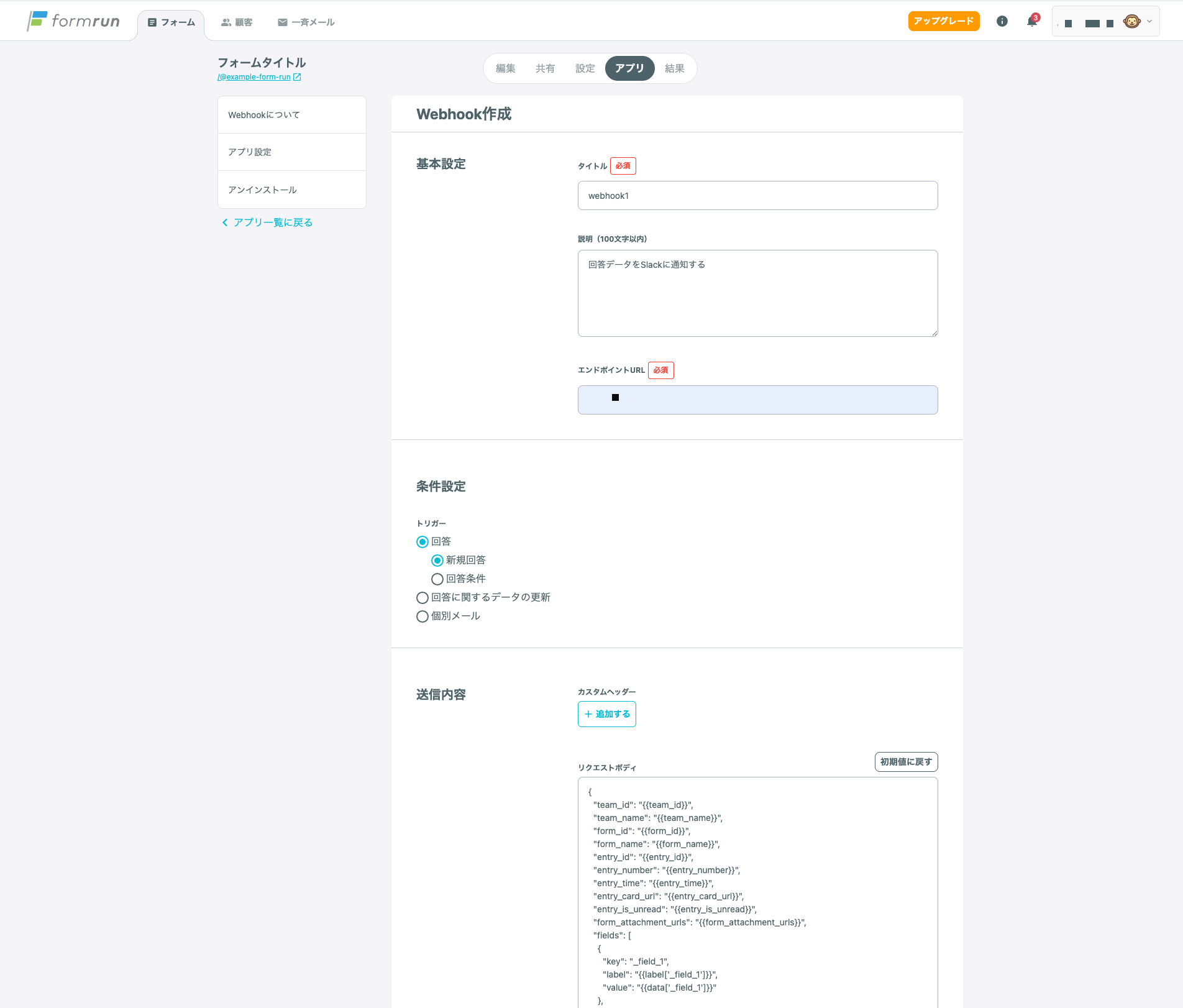The width and height of the screenshot is (1183, 1008).
Task: Click the external link icon beside form URL
Action: pos(297,77)
